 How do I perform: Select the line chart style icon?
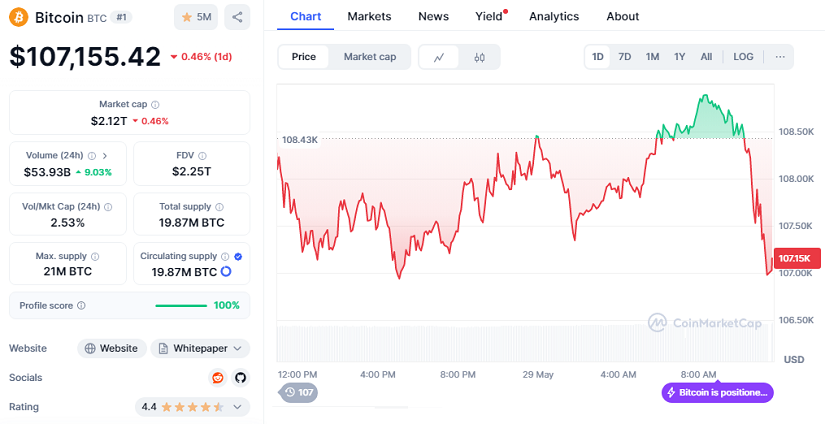[x=439, y=57]
